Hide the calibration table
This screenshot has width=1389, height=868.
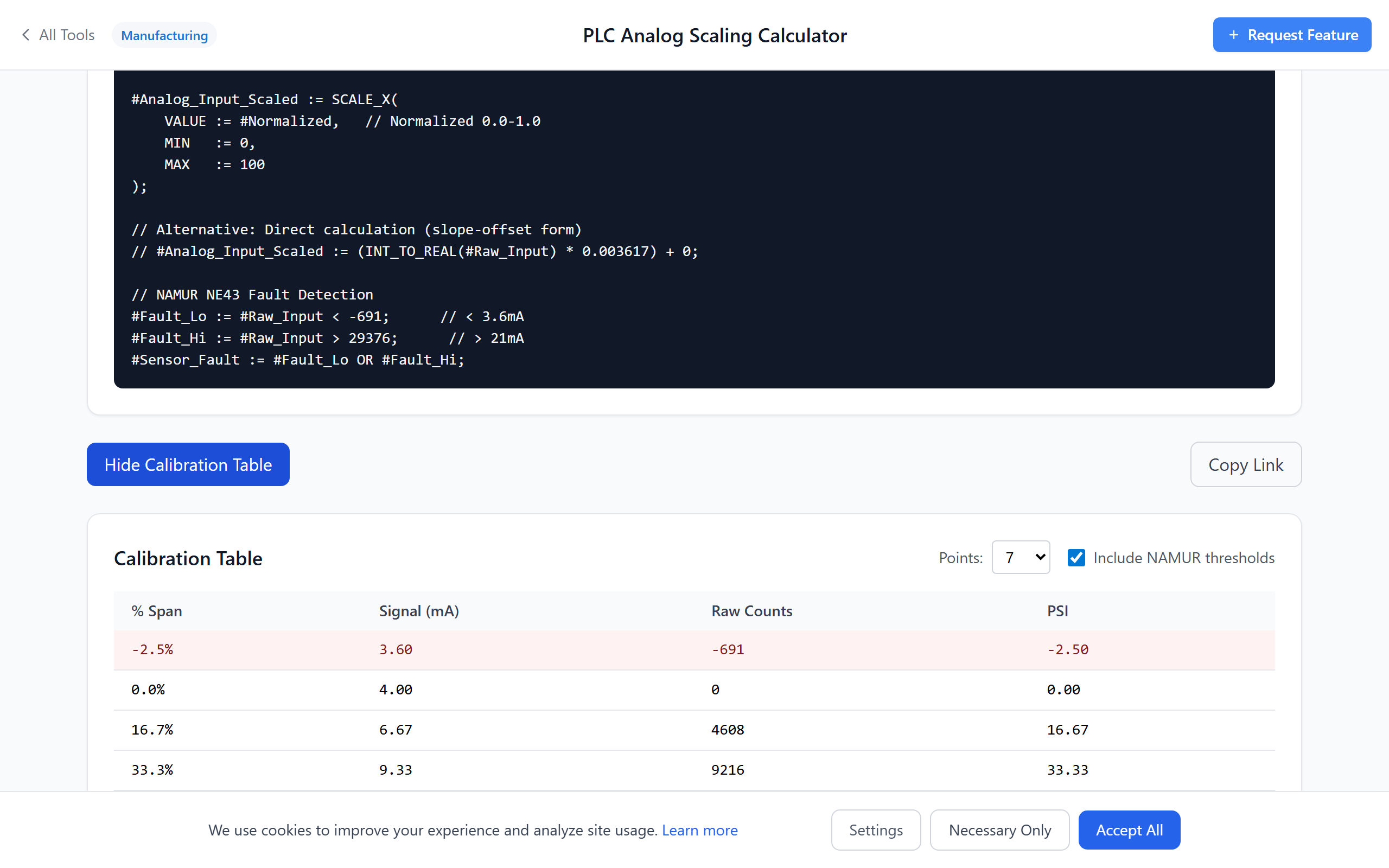pyautogui.click(x=188, y=464)
